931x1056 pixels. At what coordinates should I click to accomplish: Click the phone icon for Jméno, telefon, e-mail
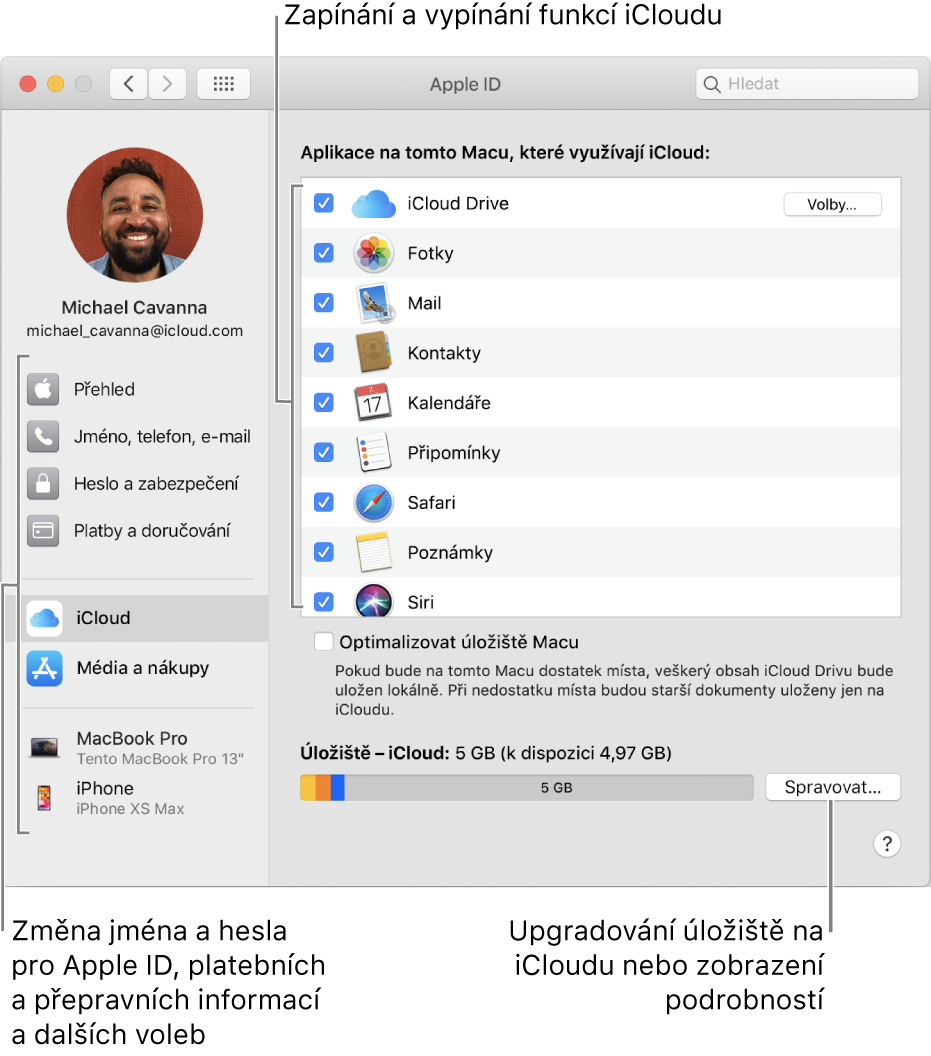click(43, 436)
